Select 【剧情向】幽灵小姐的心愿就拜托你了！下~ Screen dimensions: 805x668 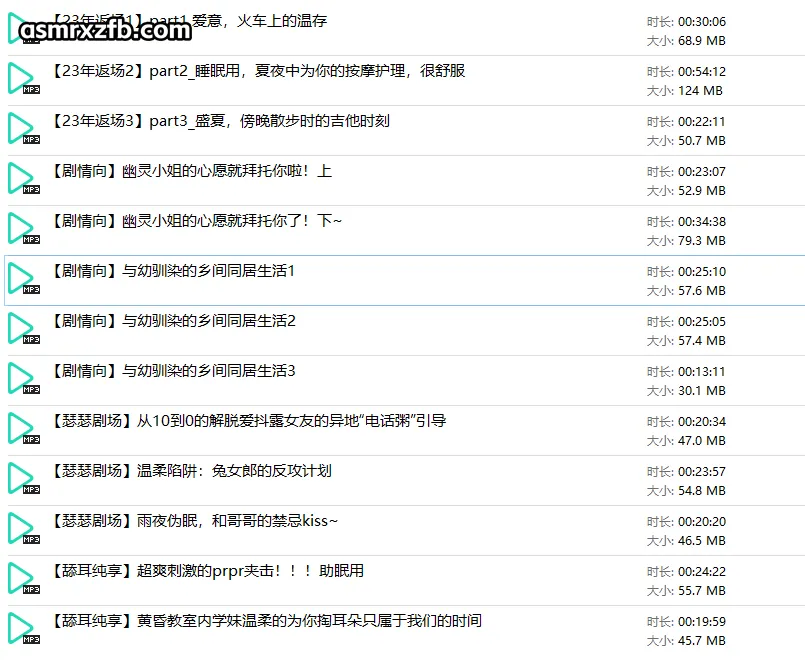click(196, 221)
